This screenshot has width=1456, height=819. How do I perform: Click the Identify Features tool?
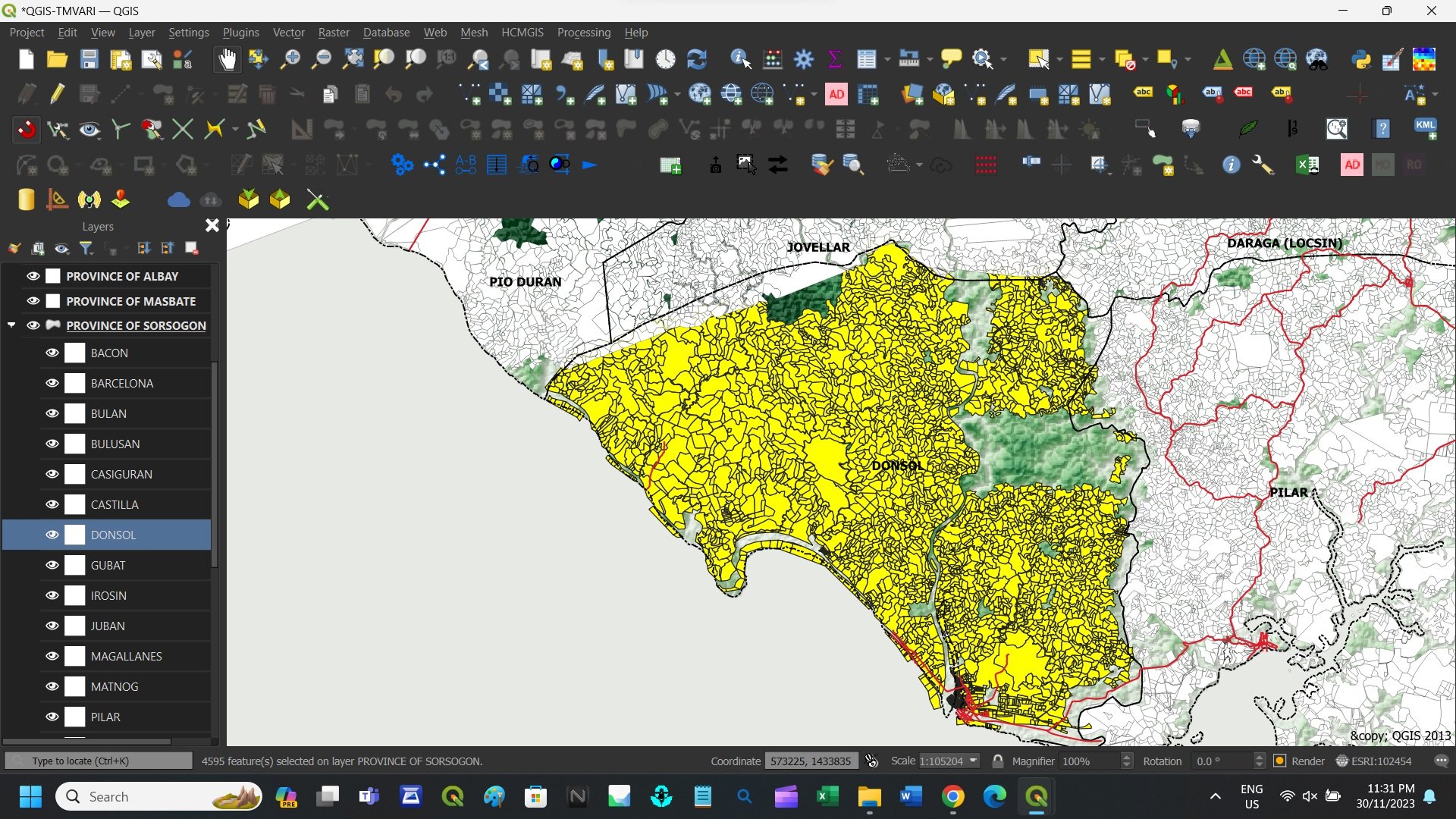pos(740,59)
